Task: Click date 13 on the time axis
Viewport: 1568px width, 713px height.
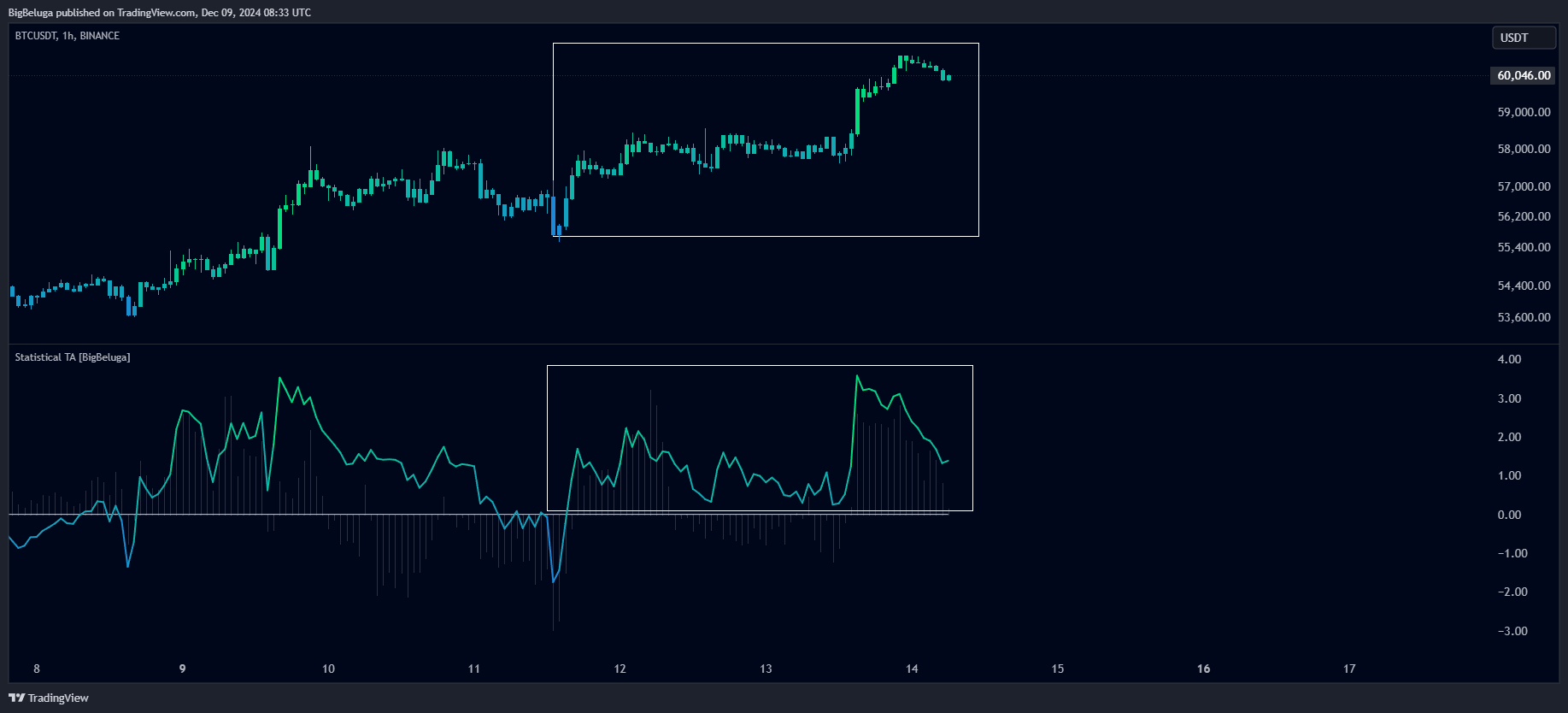Action: [x=766, y=669]
